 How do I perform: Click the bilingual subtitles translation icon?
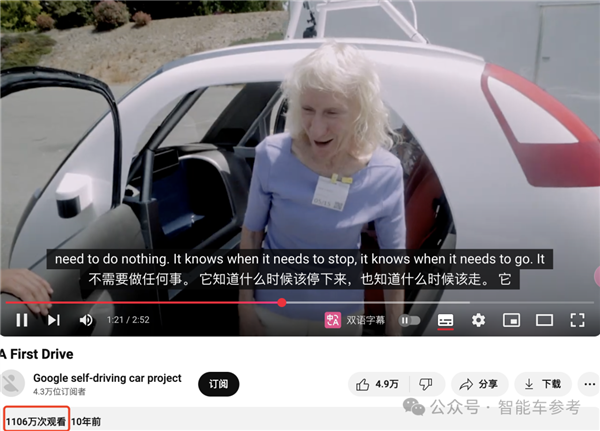click(333, 320)
